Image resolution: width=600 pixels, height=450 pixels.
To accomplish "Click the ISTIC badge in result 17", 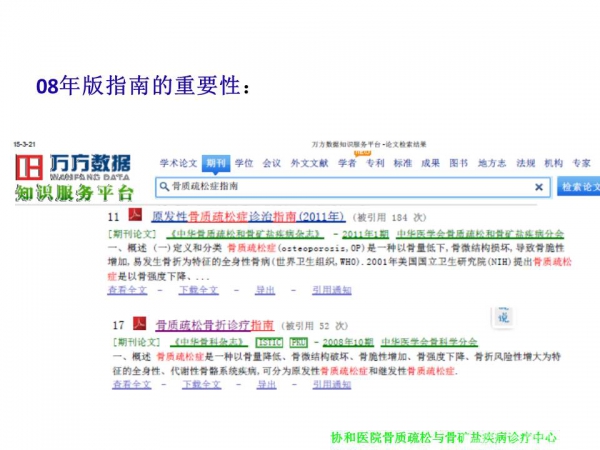I will tap(270, 341).
